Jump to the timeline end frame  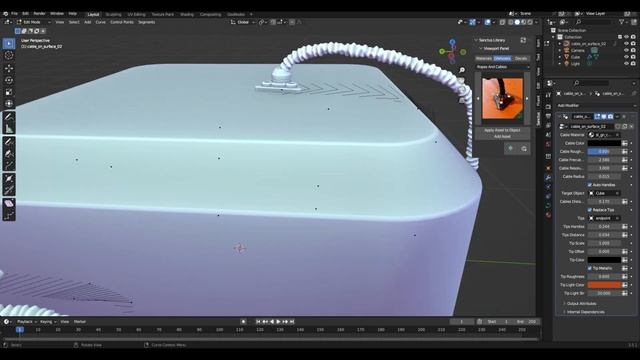pyautogui.click(x=292, y=322)
